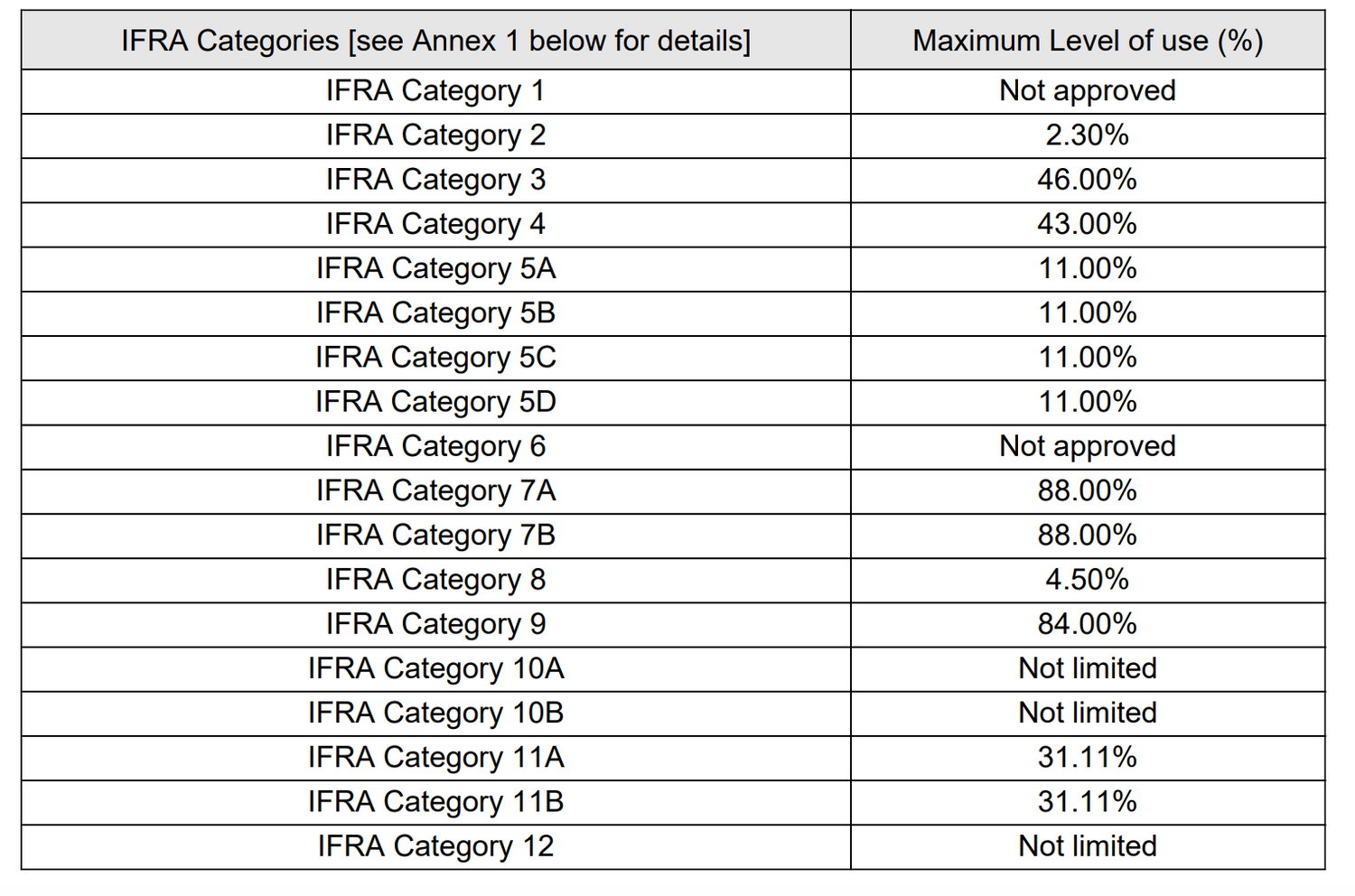Select the 'IFRA Category 5A' cell
The image size is (1355, 896).
[x=435, y=268]
